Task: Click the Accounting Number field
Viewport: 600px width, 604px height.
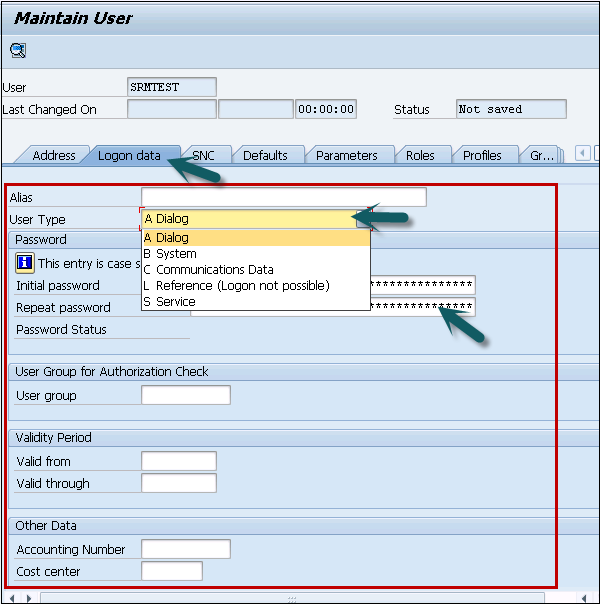Action: tap(186, 549)
